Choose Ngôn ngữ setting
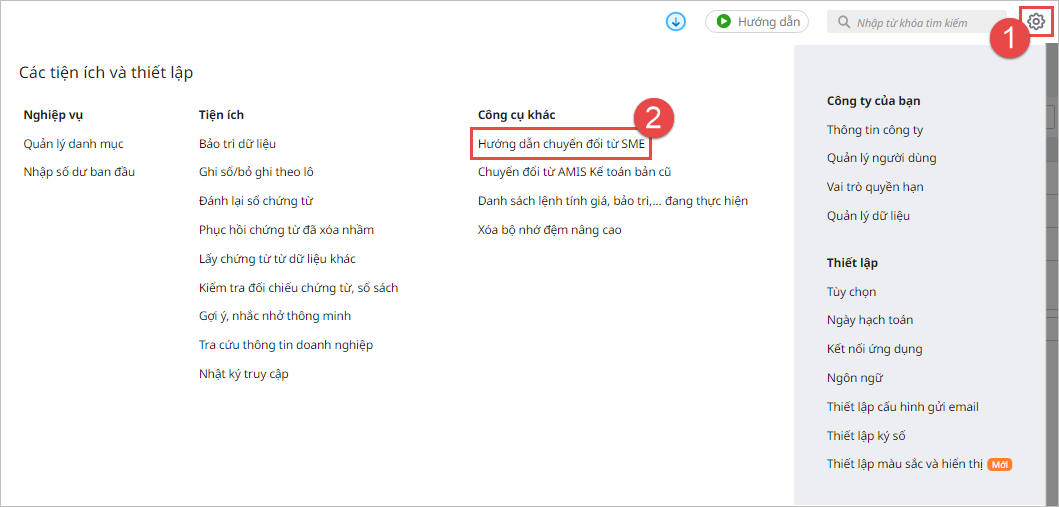 854,378
